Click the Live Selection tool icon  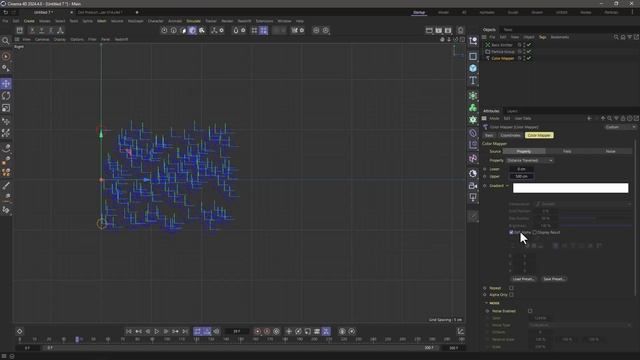[6, 56]
